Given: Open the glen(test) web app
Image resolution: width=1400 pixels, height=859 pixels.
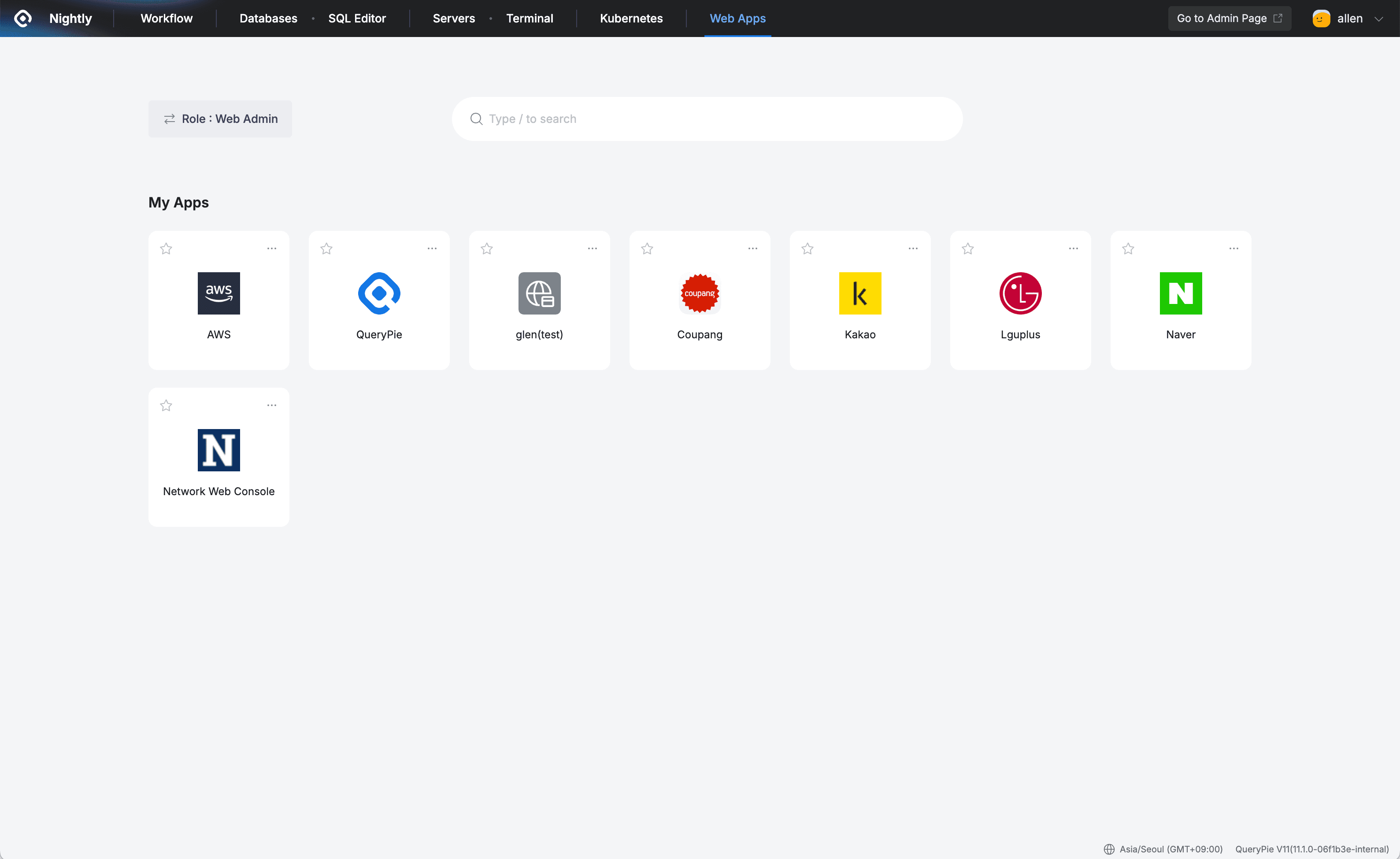Looking at the screenshot, I should (x=539, y=294).
